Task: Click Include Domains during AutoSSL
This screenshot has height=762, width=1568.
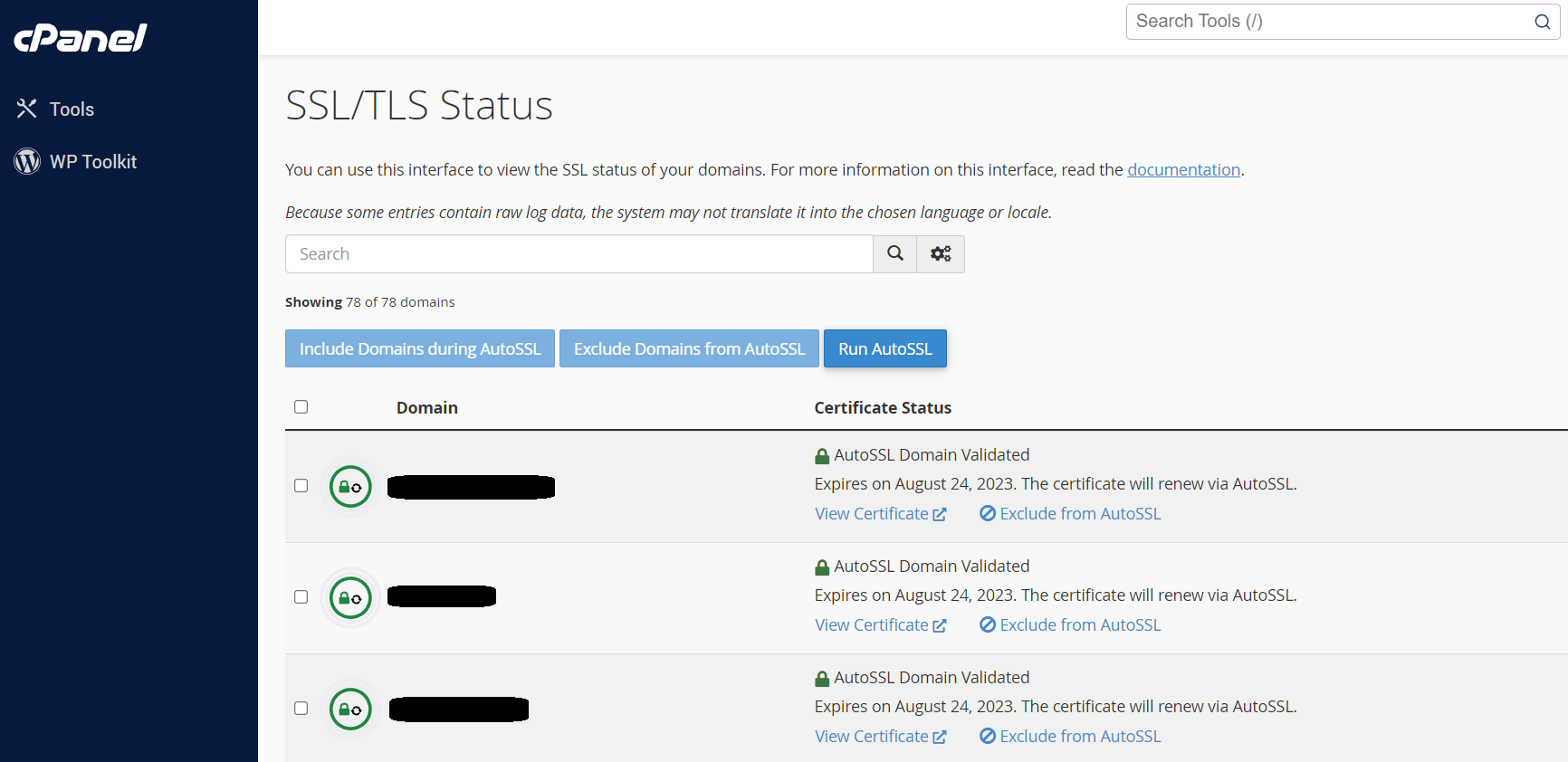Action: 420,348
